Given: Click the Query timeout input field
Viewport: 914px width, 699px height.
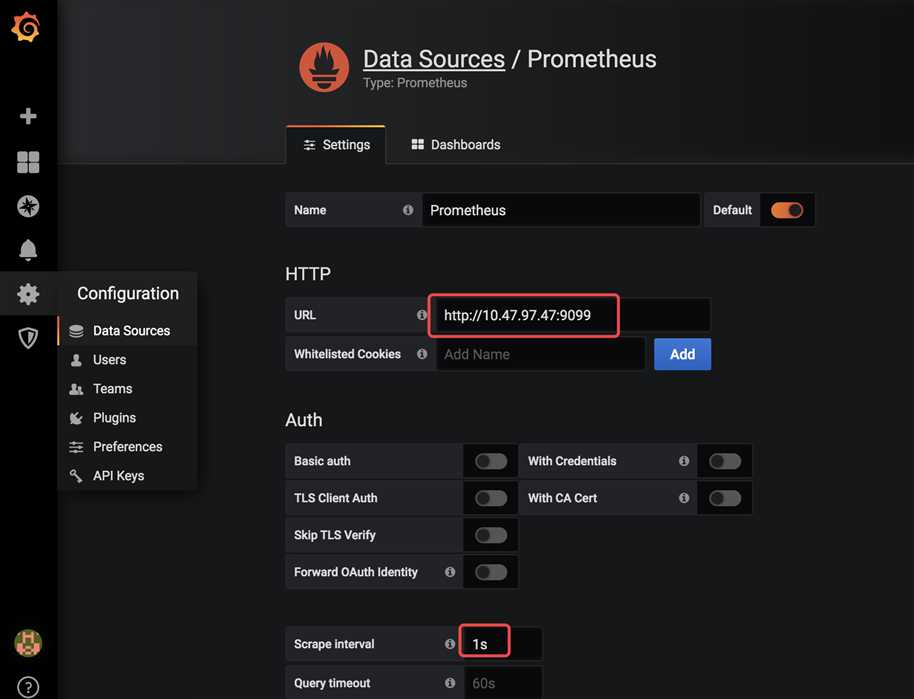Looking at the screenshot, I should (x=502, y=683).
